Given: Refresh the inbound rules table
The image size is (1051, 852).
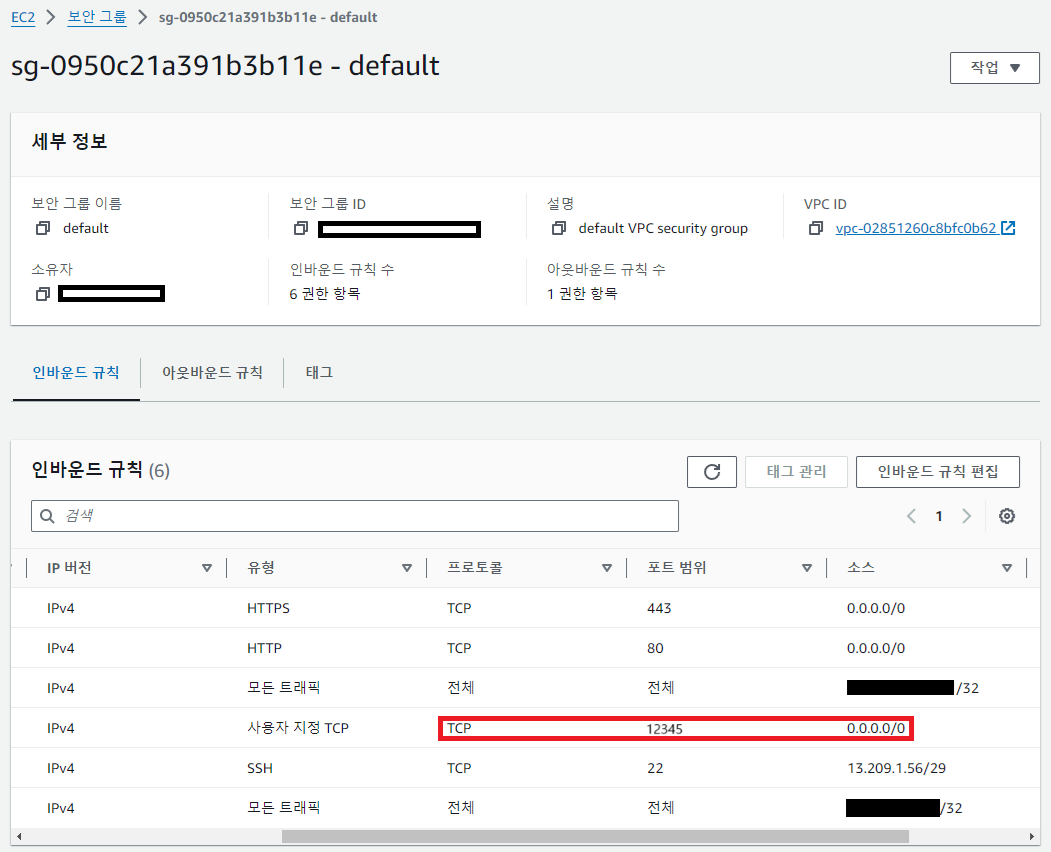Looking at the screenshot, I should coord(711,471).
